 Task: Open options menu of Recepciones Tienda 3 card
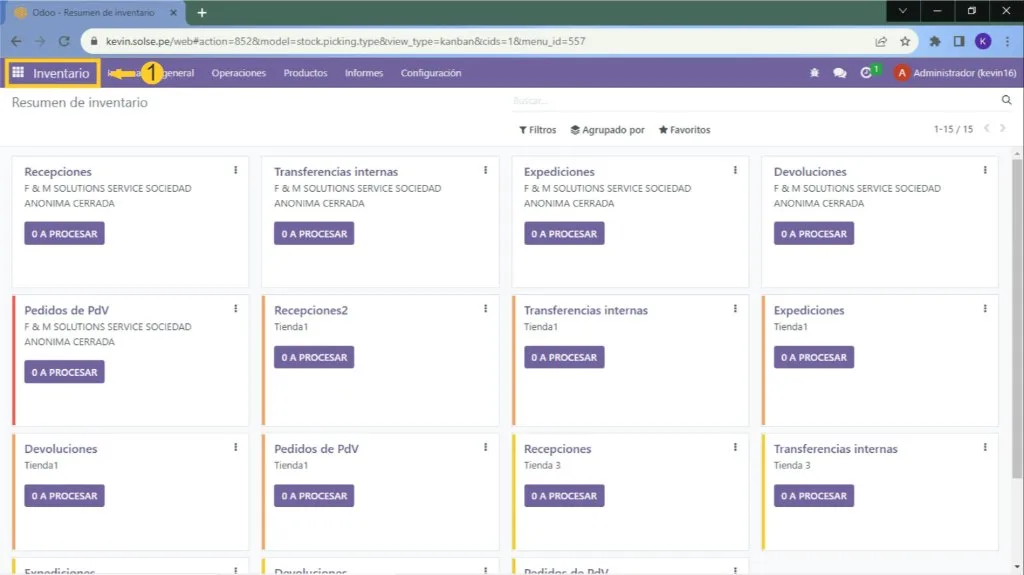tap(735, 447)
